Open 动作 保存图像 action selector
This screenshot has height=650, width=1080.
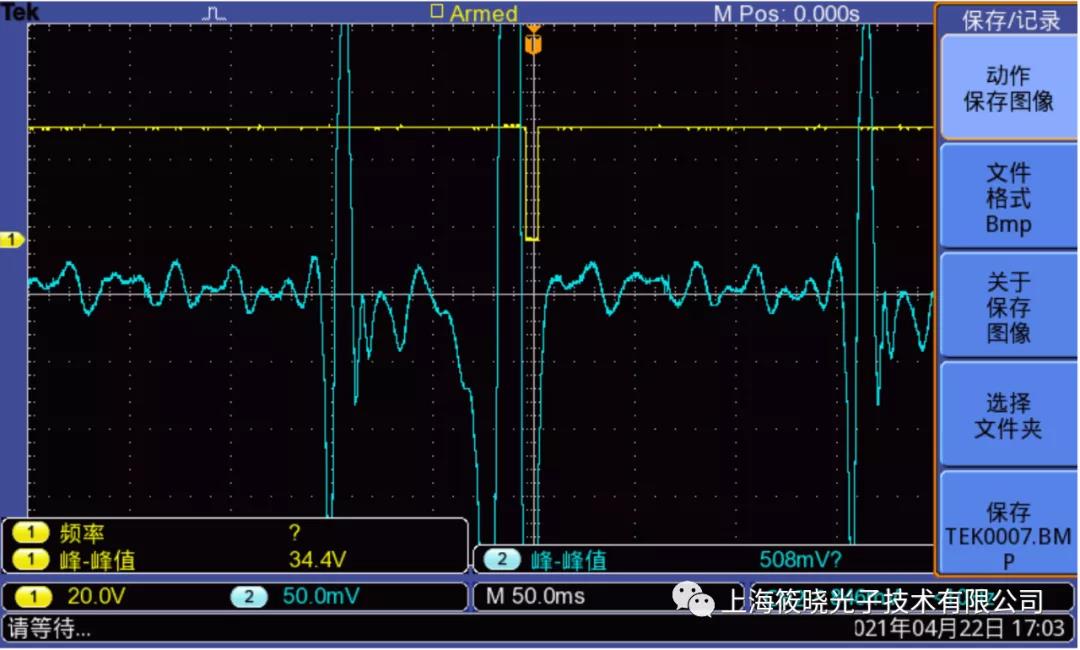point(1007,88)
